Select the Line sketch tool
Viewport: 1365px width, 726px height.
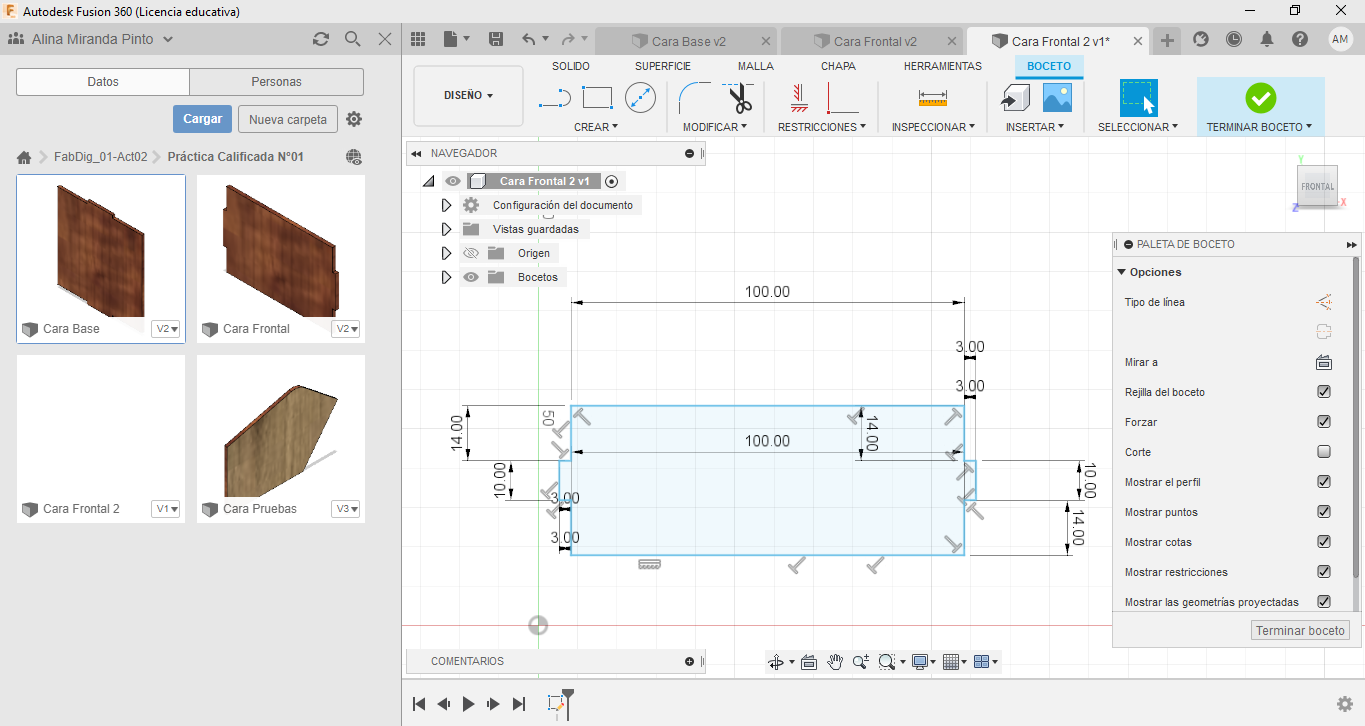coord(554,98)
